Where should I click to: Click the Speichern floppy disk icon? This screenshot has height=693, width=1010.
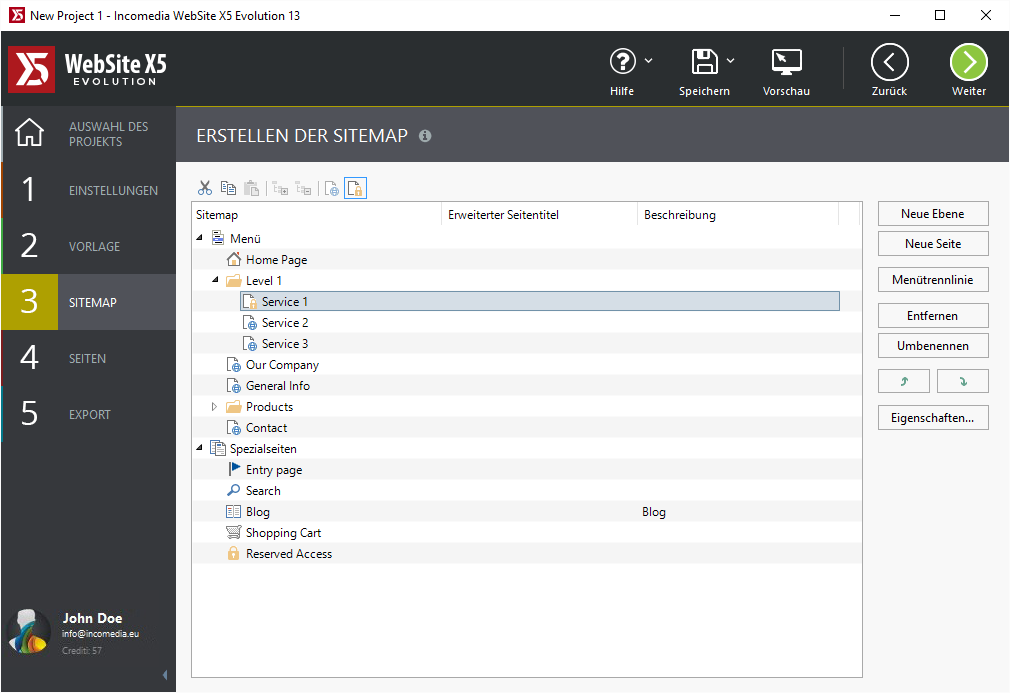click(704, 62)
